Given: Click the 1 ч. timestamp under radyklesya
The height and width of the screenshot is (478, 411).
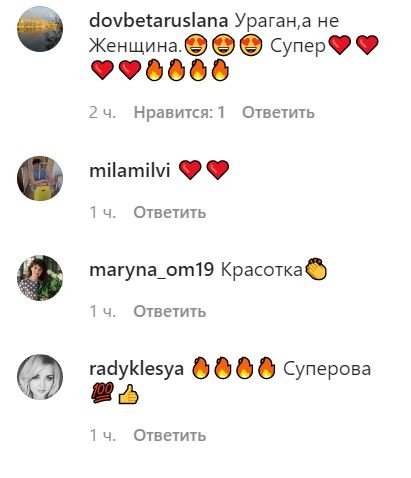Looking at the screenshot, I should pos(103,435).
